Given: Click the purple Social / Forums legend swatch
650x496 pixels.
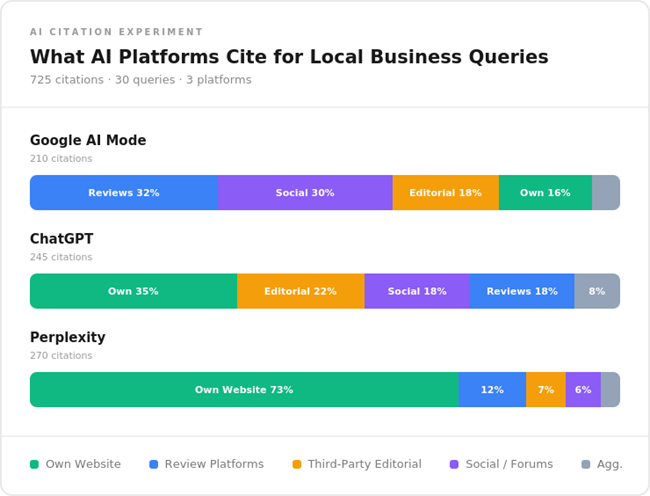Looking at the screenshot, I should pos(454,465).
